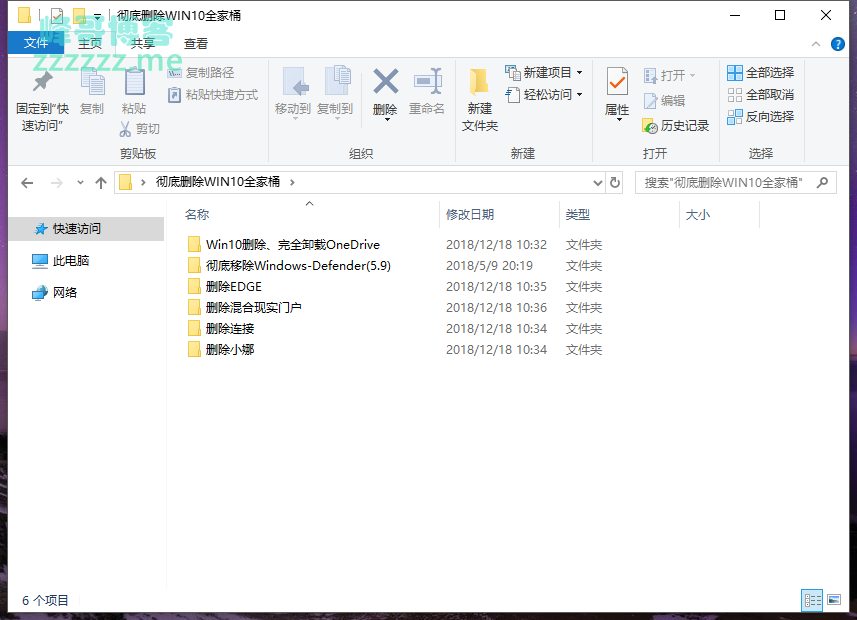
Task: Expand the New item (新建项目) dropdown
Action: point(579,73)
